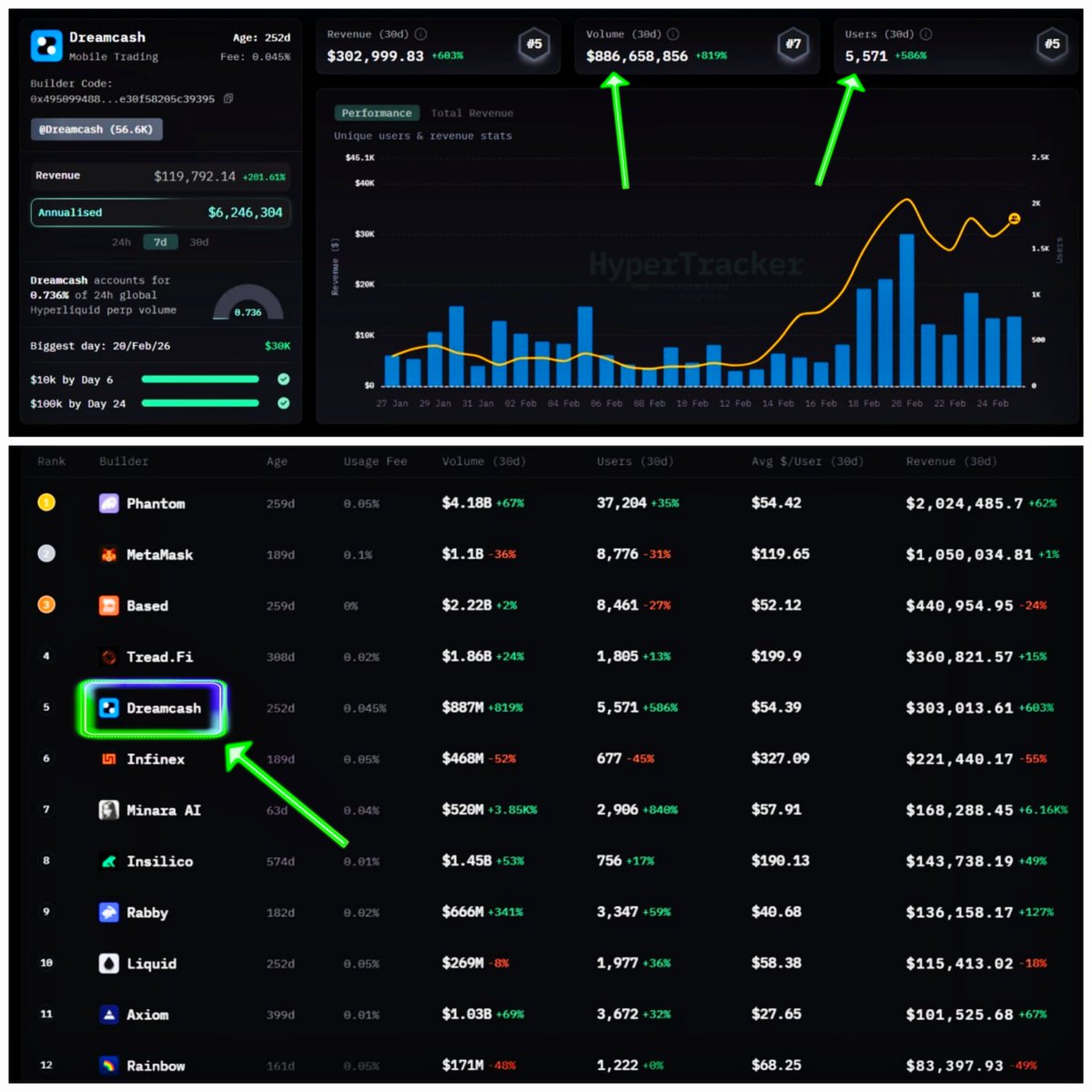Click the Minara AI avatar icon
Viewport: 1092px width, 1092px height.
tap(108, 810)
